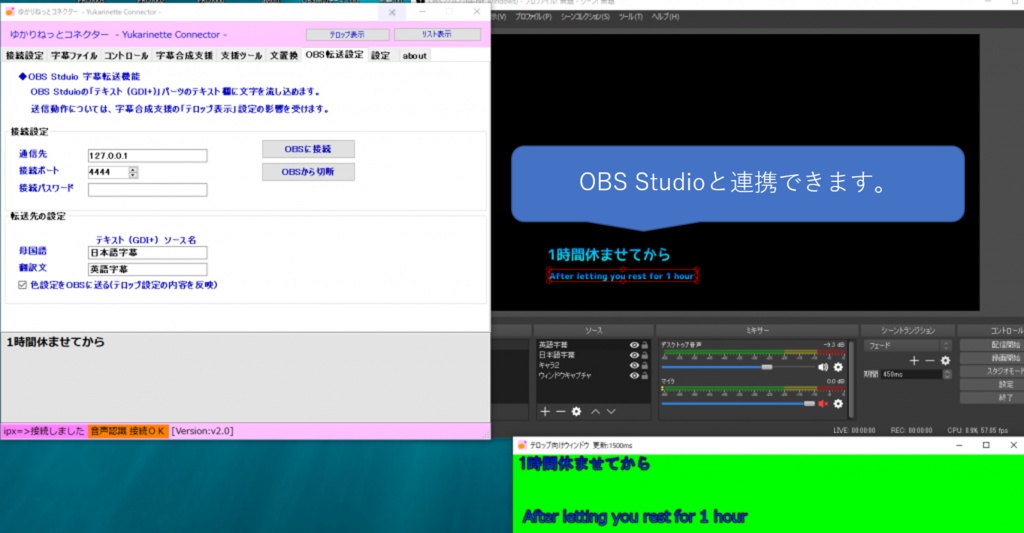Image resolution: width=1024 pixels, height=533 pixels.
Task: Lock the 英語字幕 source
Action: (645, 345)
